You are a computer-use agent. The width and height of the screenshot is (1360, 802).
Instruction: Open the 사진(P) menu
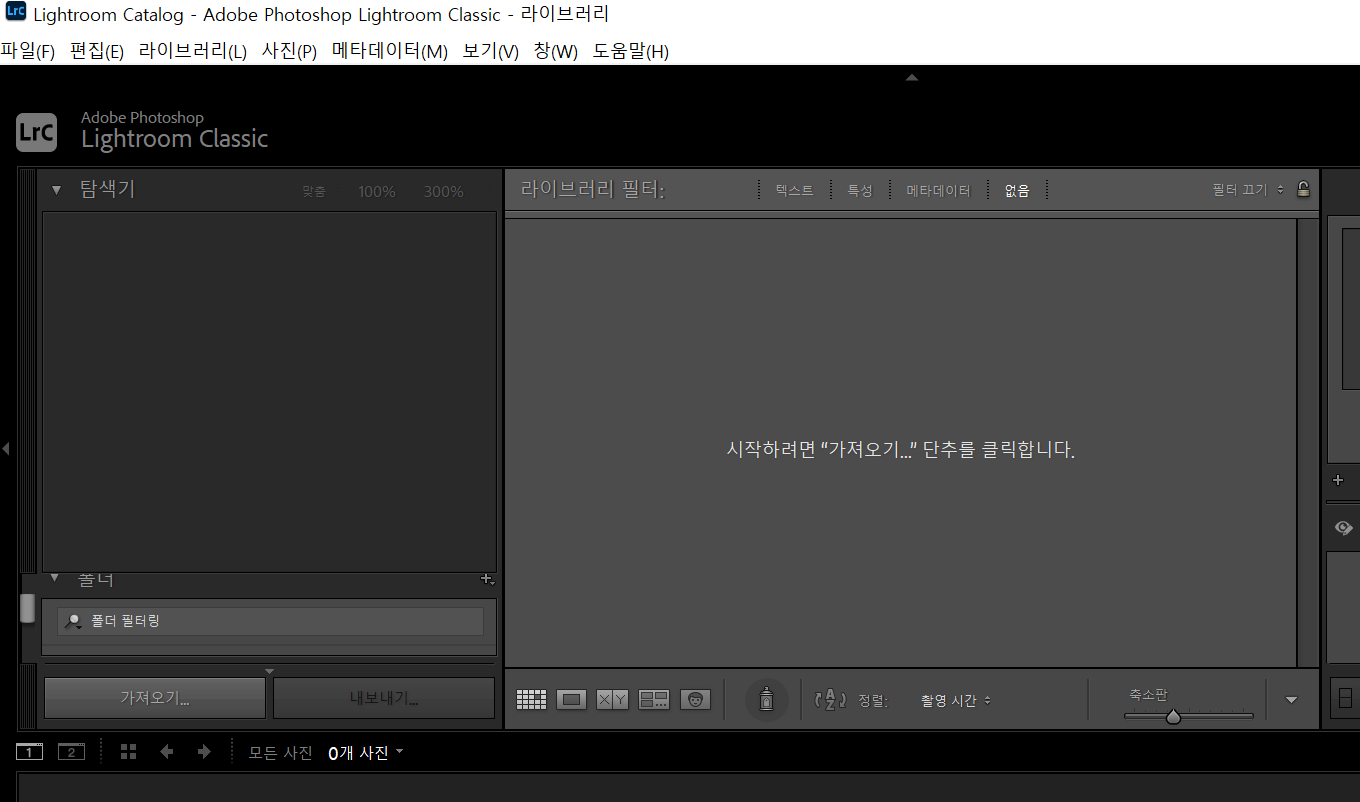click(x=290, y=51)
